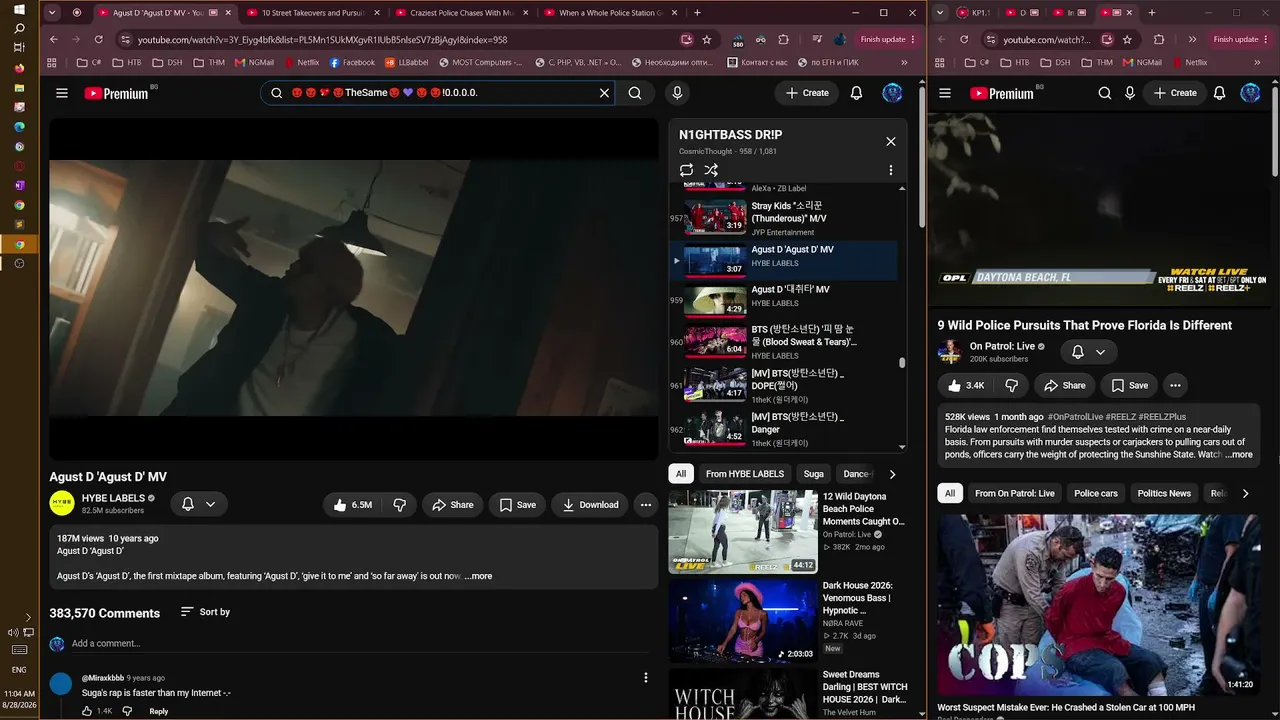Viewport: 1280px width, 720px height.
Task: Like the @Miraxkbbb comment with 1.4K likes
Action: (87, 711)
